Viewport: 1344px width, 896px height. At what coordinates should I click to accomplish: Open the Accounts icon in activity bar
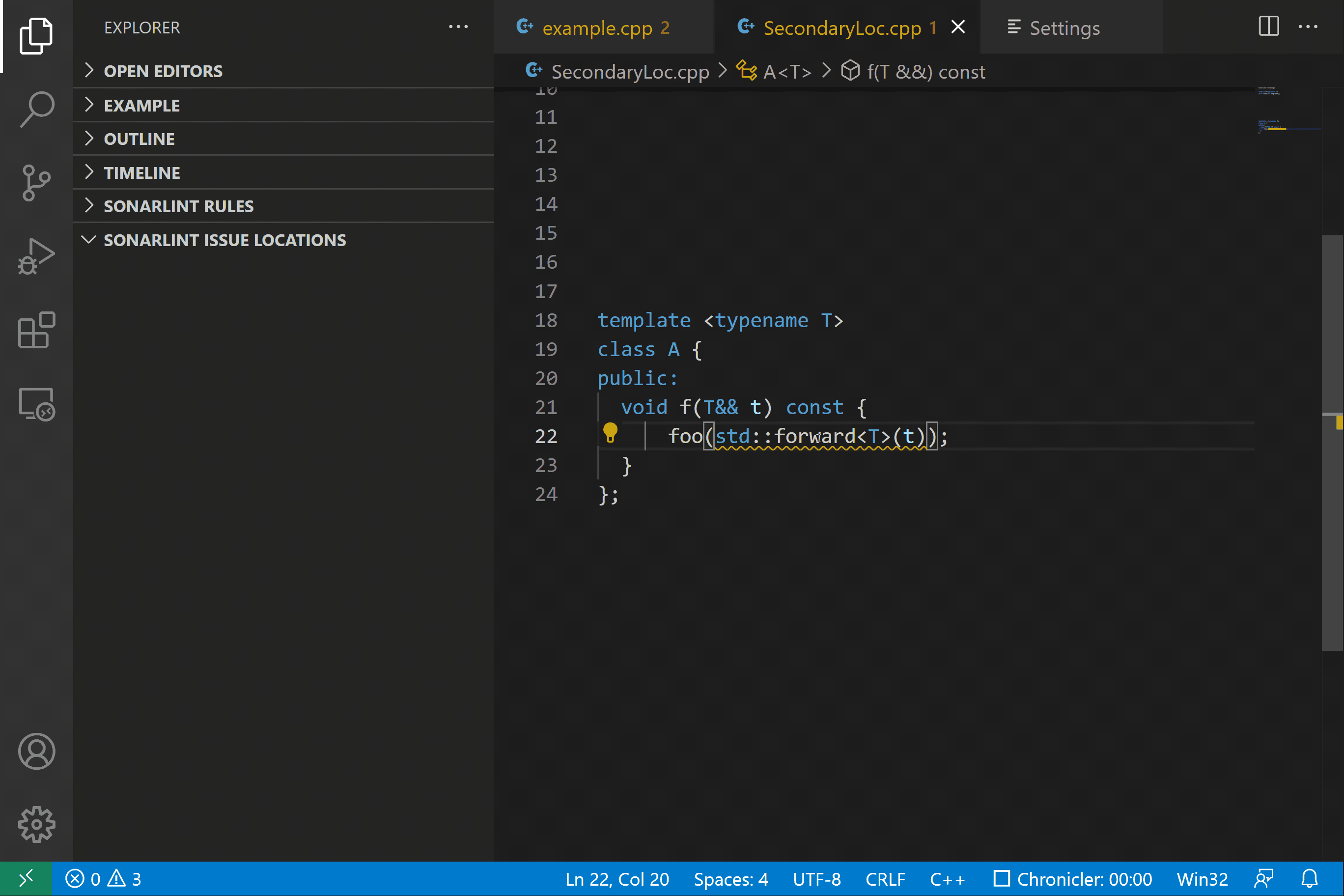click(x=36, y=752)
